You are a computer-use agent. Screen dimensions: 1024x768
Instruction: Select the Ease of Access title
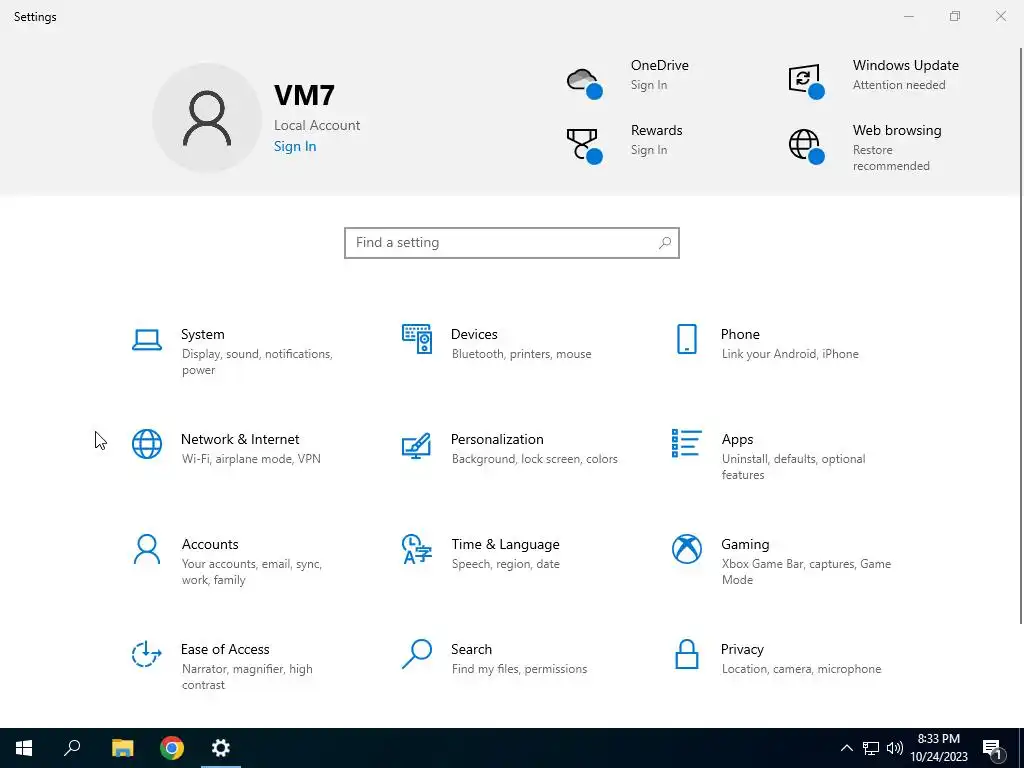[x=225, y=650]
